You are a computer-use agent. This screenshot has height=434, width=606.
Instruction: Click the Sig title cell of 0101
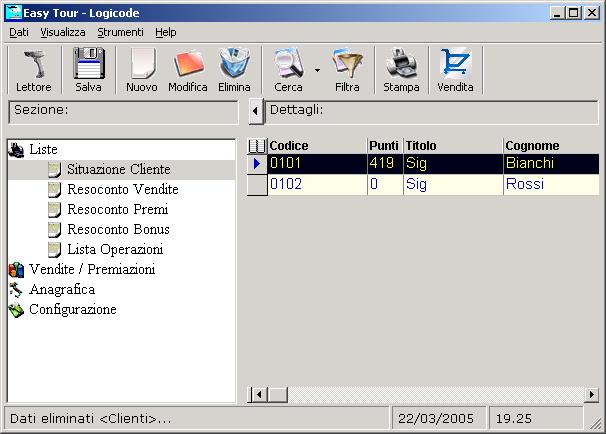click(x=453, y=164)
